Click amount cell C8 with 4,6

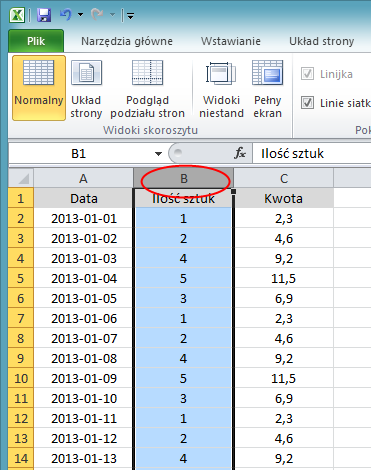click(284, 338)
